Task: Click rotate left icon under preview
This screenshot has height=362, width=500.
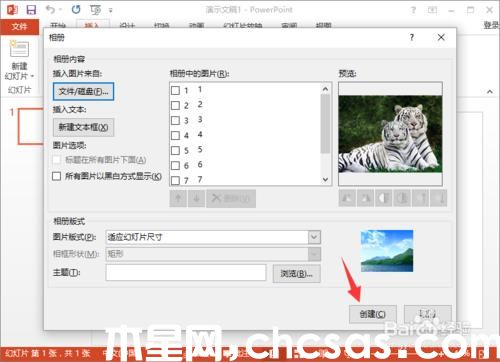Action: [347, 198]
